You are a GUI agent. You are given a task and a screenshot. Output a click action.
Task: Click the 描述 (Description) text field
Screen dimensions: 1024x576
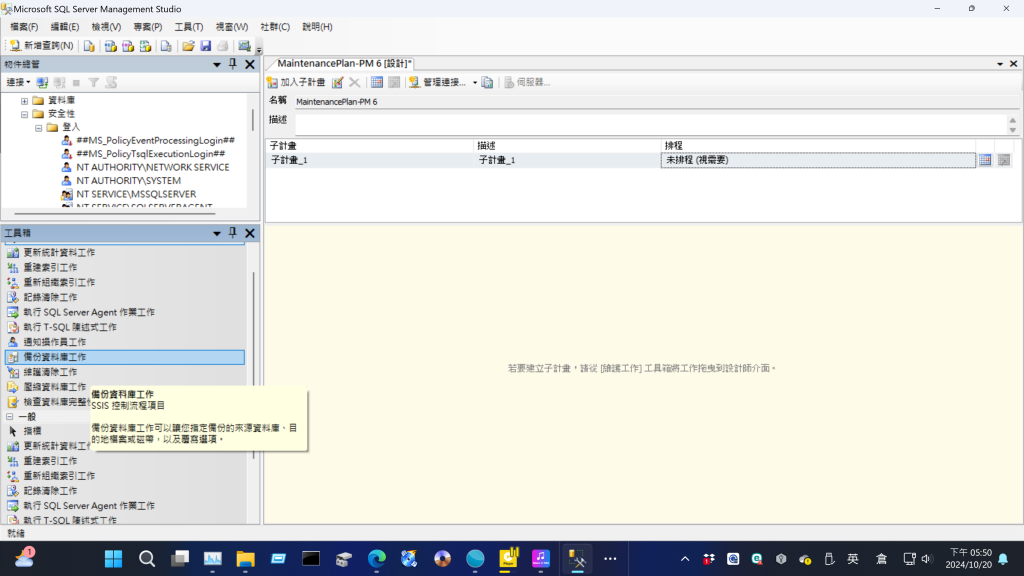coord(650,124)
